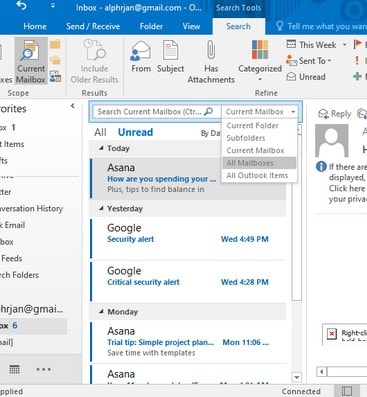Open the Send / Receive tab
Image resolution: width=367 pixels, height=397 pixels.
93,26
